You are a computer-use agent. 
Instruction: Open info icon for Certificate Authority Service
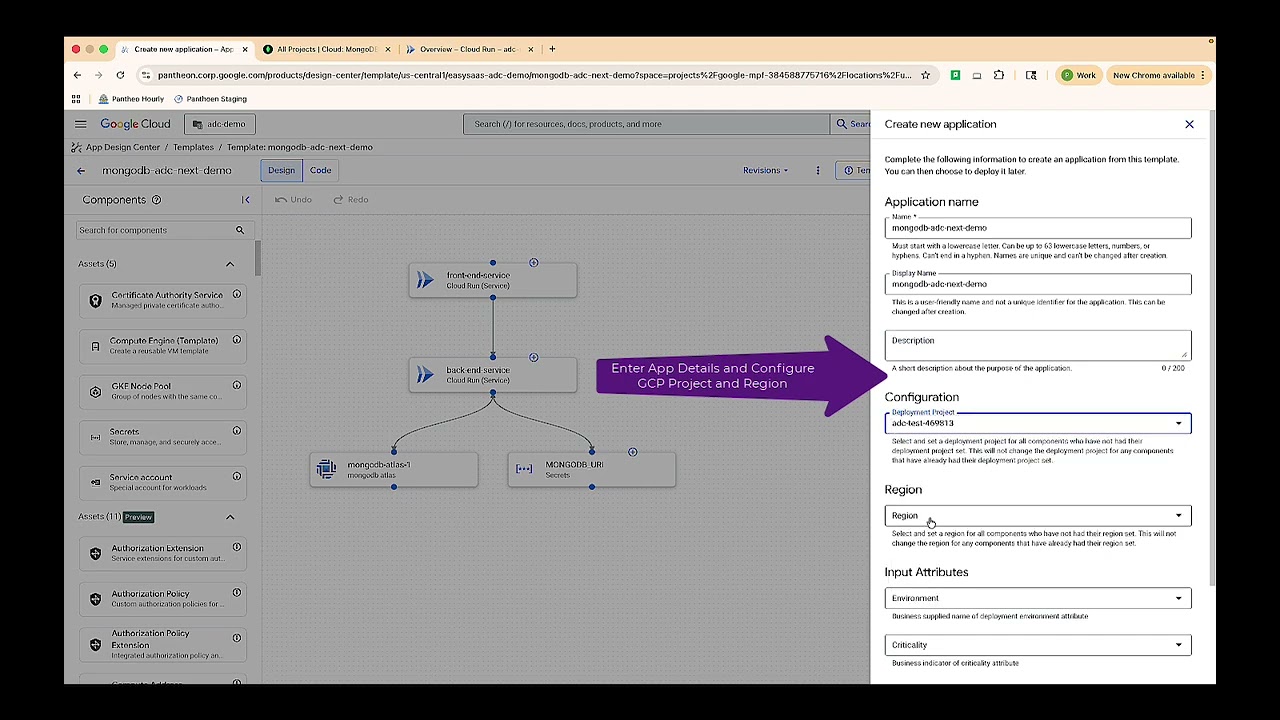(237, 295)
